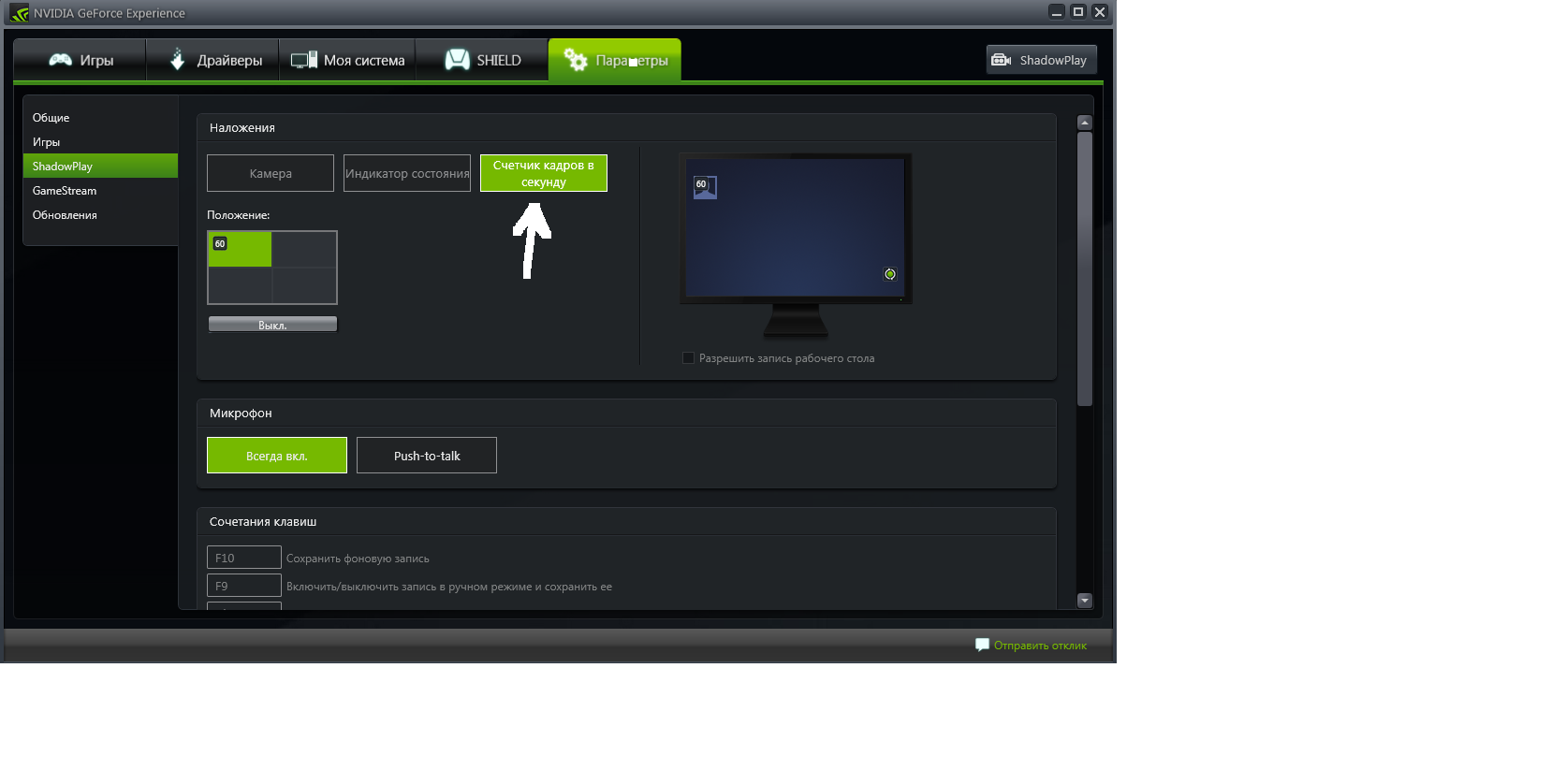
Task: Choose the Индикатор состояния overlay
Action: (407, 173)
